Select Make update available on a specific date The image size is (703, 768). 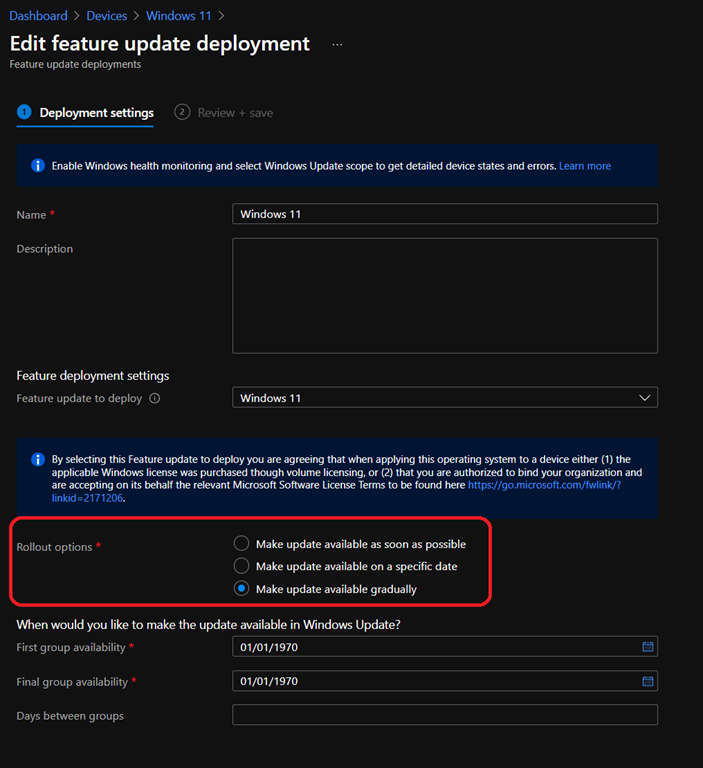point(241,566)
